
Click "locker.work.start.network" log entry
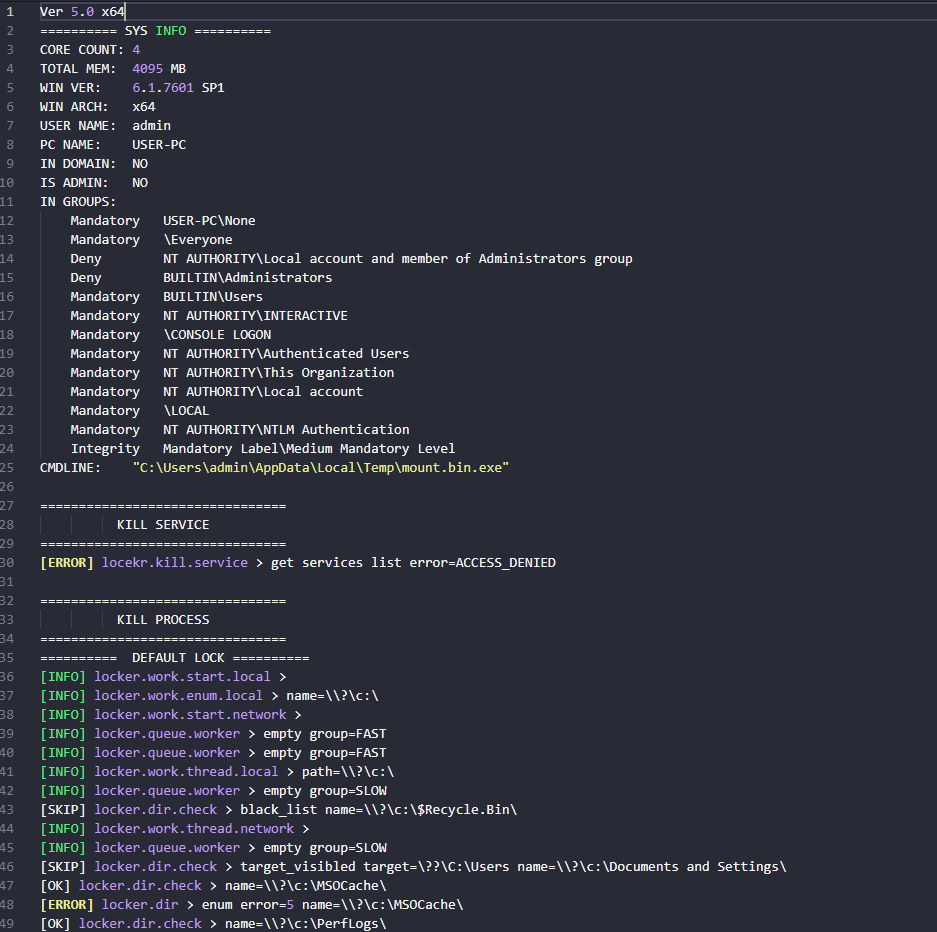coord(190,715)
